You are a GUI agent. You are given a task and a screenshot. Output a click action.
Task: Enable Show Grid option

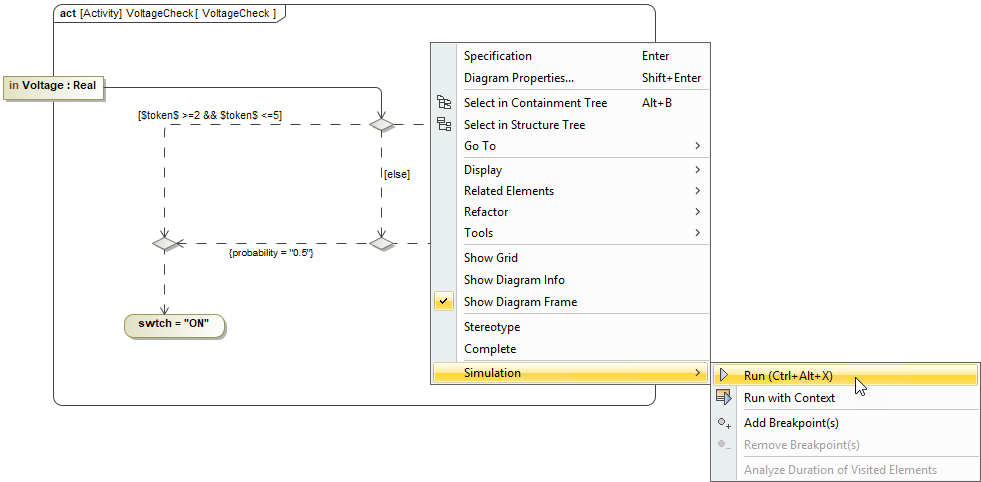coord(491,258)
